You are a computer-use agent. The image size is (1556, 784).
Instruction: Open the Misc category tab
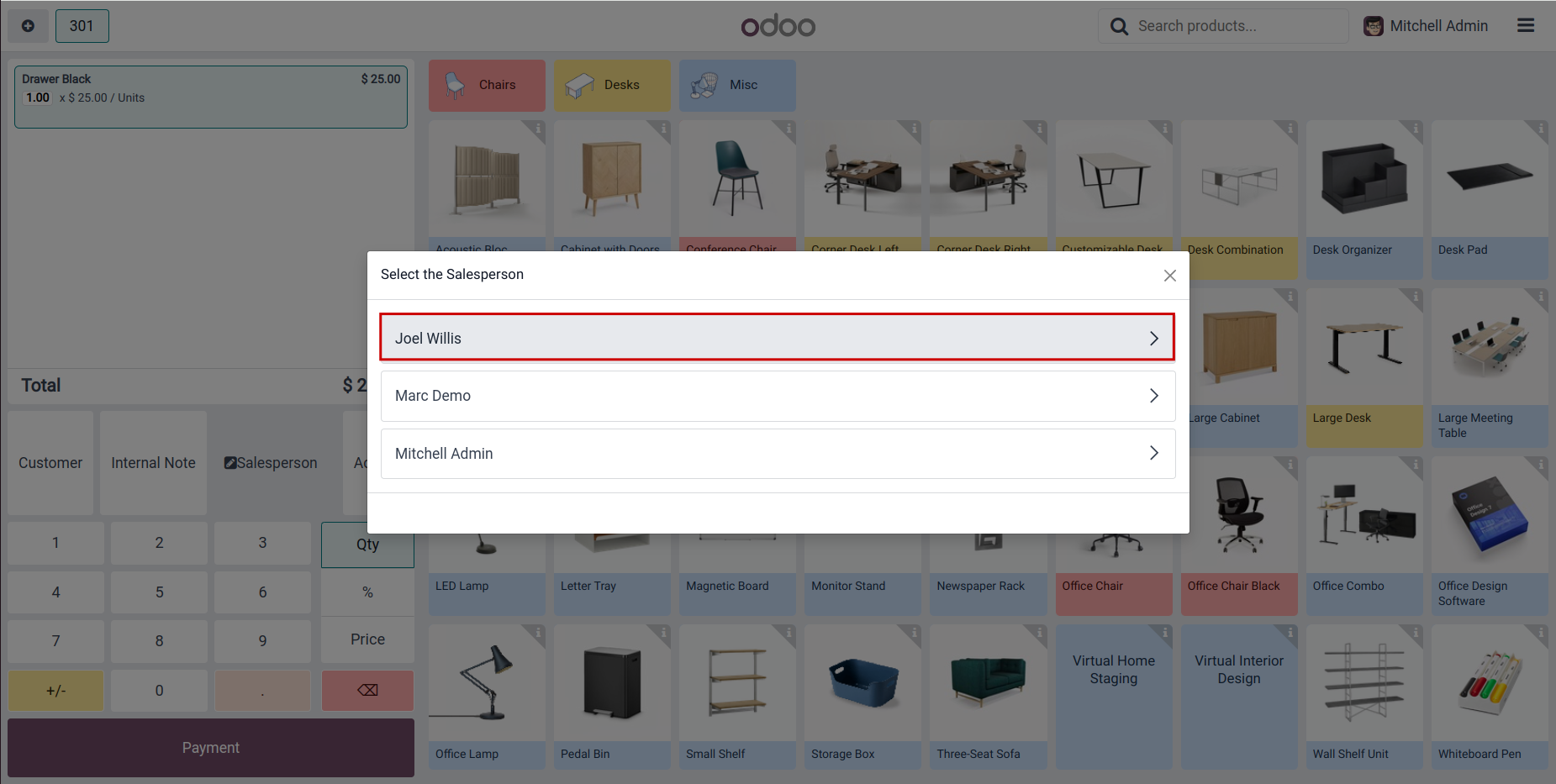(x=737, y=85)
